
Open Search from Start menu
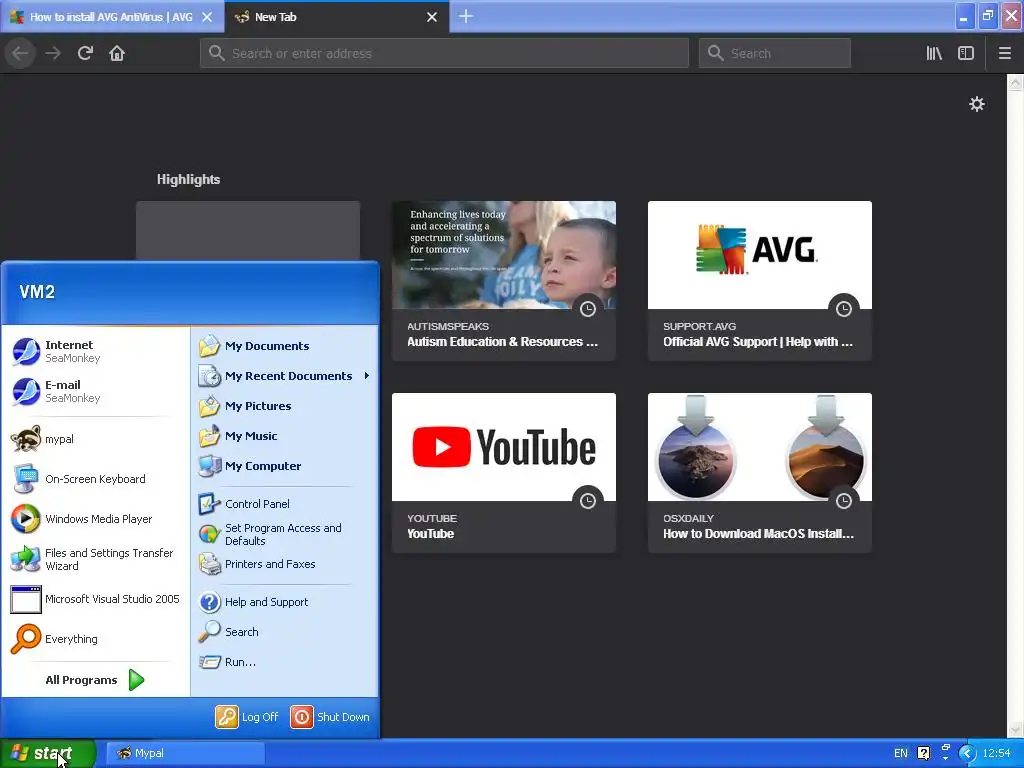pos(284,632)
